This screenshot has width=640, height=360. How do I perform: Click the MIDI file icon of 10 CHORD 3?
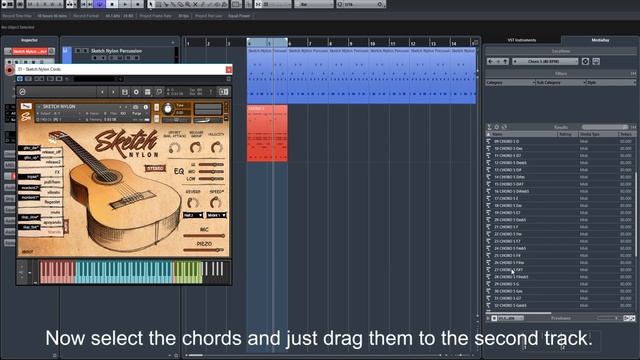[489, 149]
